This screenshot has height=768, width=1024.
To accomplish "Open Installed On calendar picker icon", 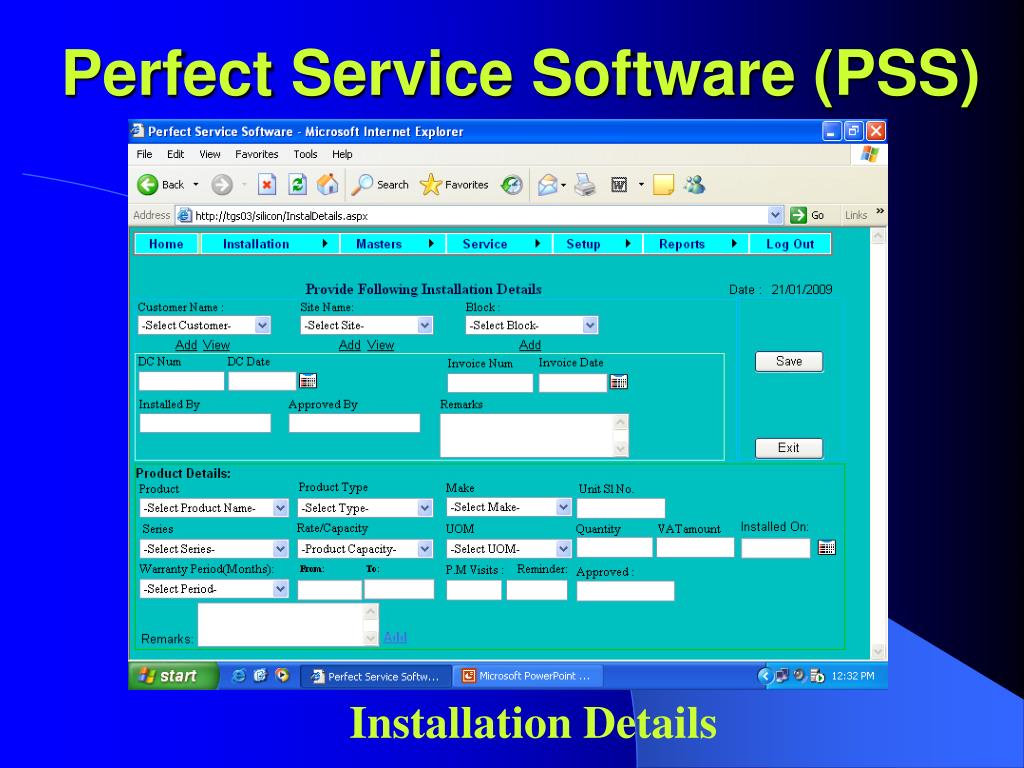I will 827,548.
